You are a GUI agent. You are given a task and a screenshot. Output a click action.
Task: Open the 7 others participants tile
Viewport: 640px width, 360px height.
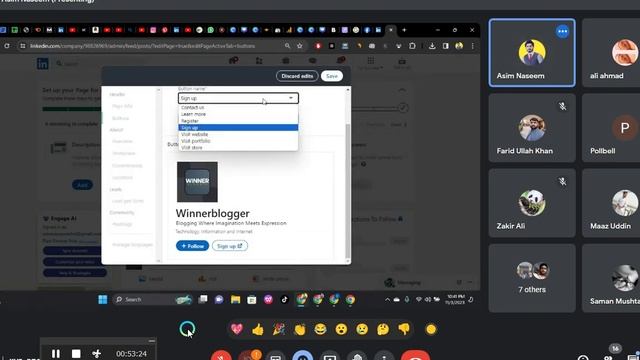pos(532,278)
